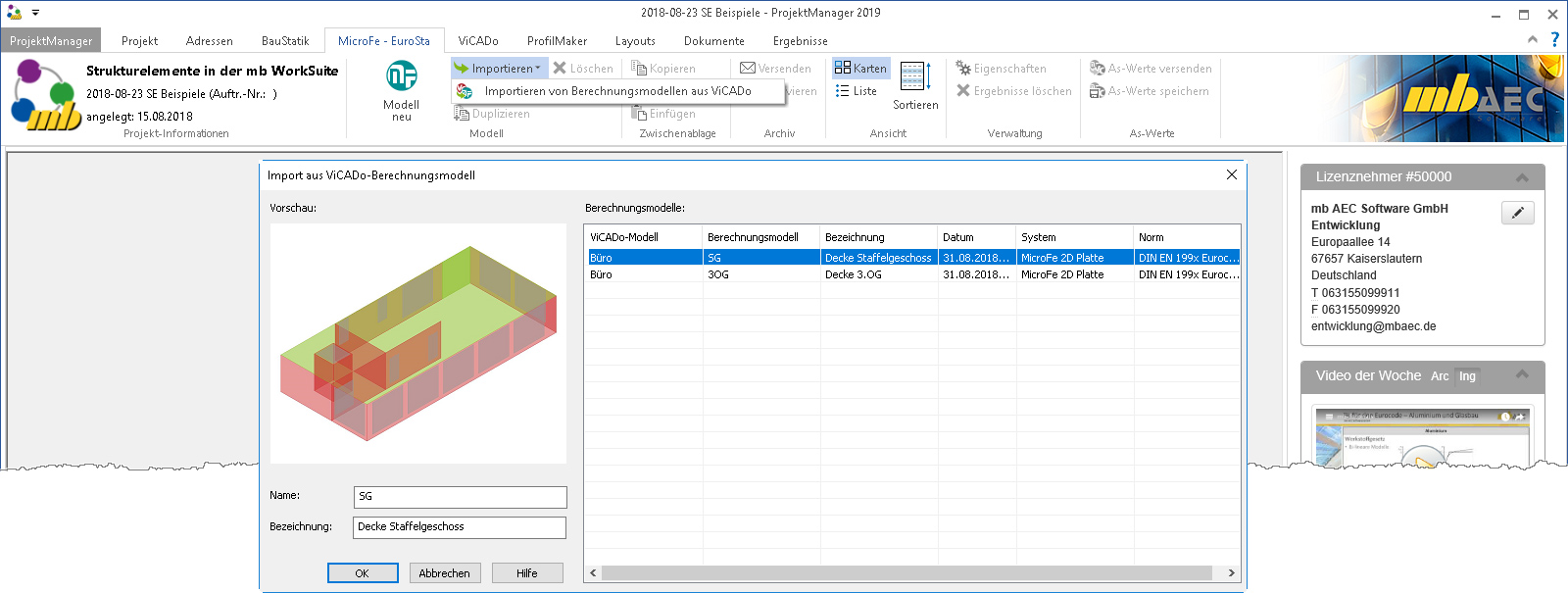Image resolution: width=1568 pixels, height=593 pixels.
Task: Open Eigenschaften in Verwaltung group
Action: 1001,69
